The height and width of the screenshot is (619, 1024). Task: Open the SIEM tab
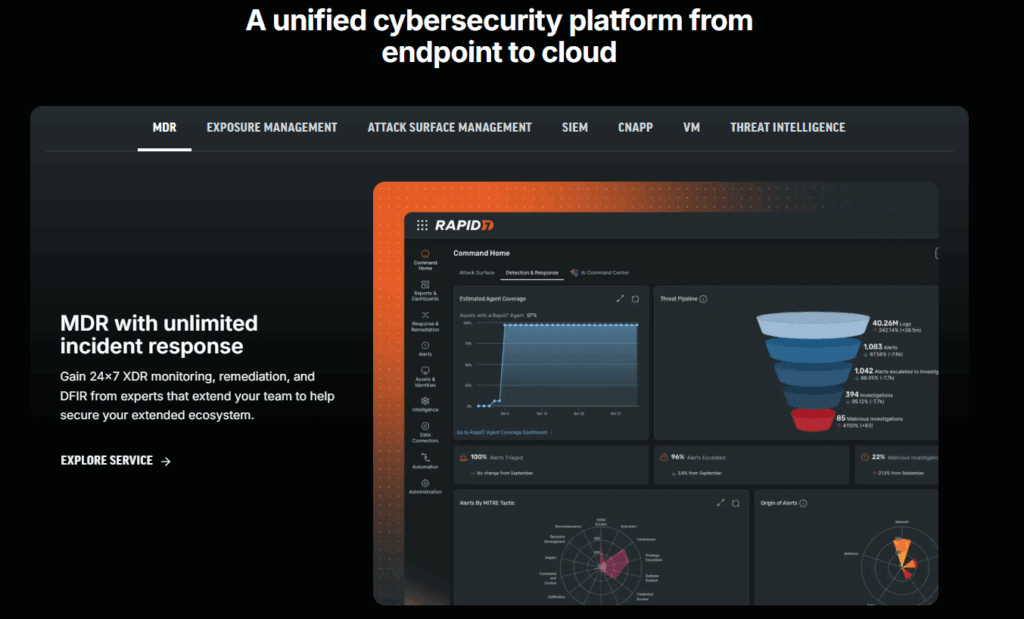[x=575, y=127]
